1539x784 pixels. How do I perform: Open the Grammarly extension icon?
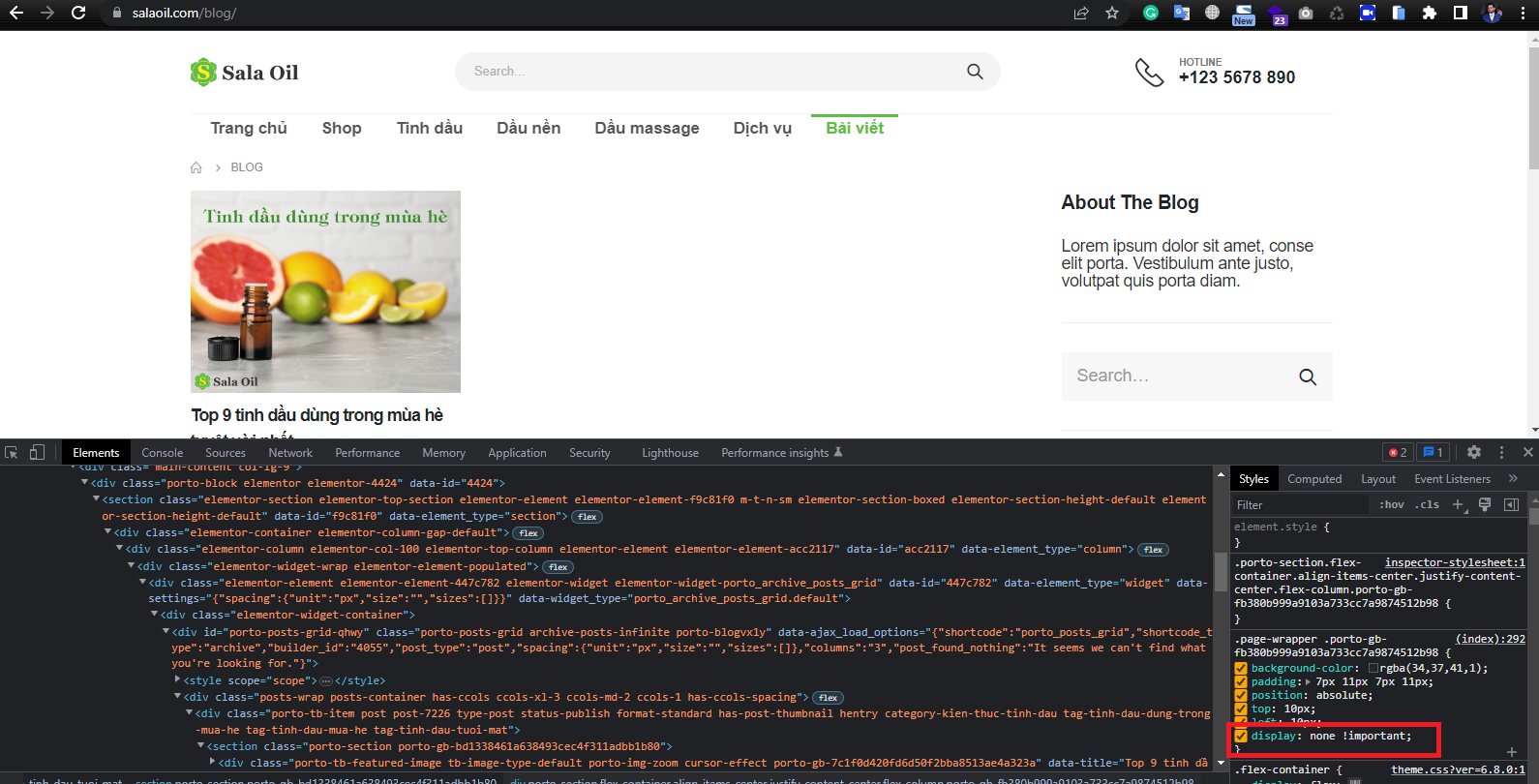click(1151, 13)
